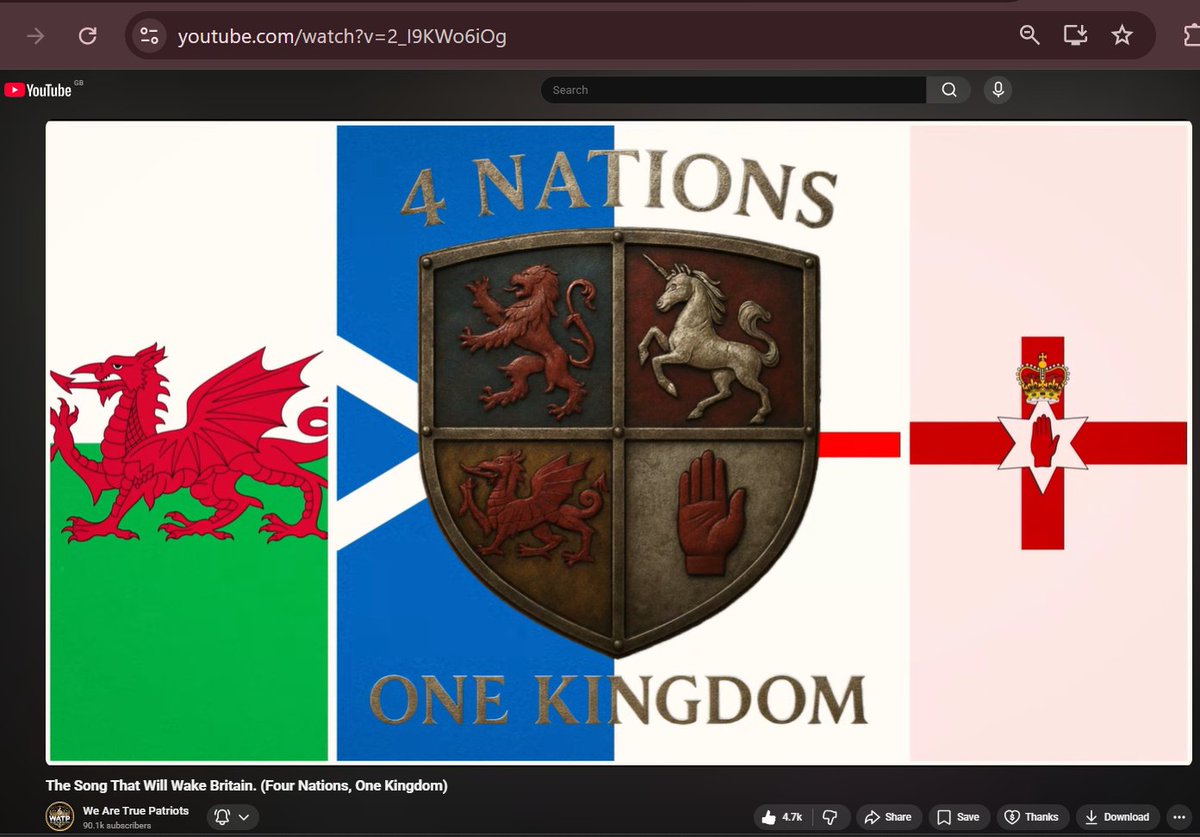Go to the YouTube home logo
Viewport: 1200px width, 837px height.
click(x=38, y=90)
